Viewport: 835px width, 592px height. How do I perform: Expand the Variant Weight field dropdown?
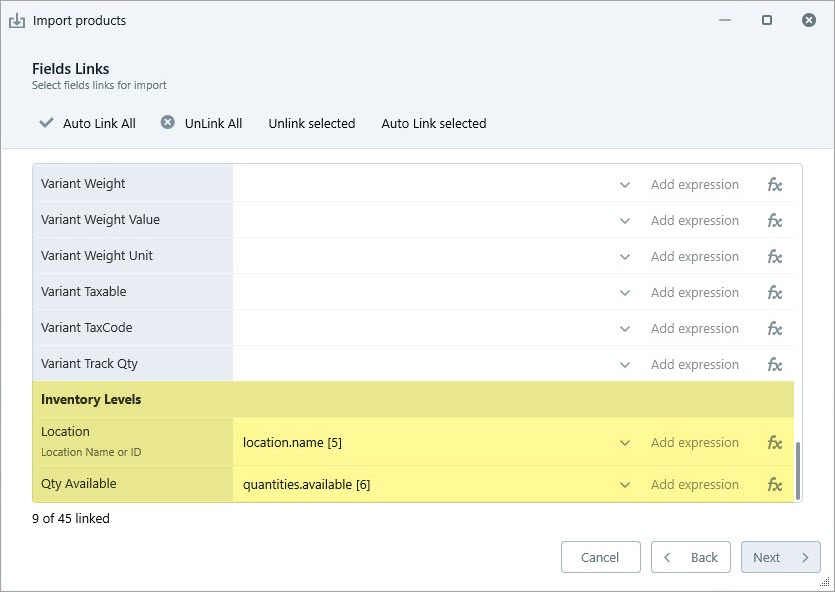tap(625, 185)
